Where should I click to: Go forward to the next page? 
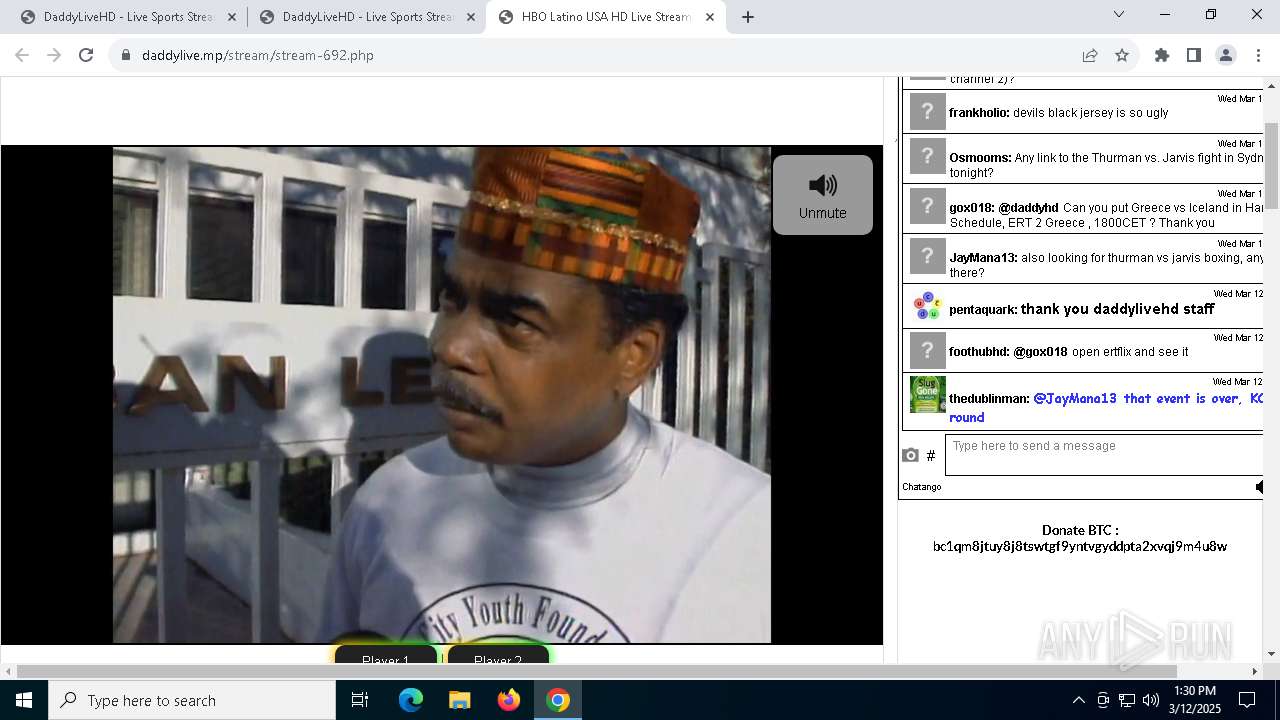click(54, 55)
